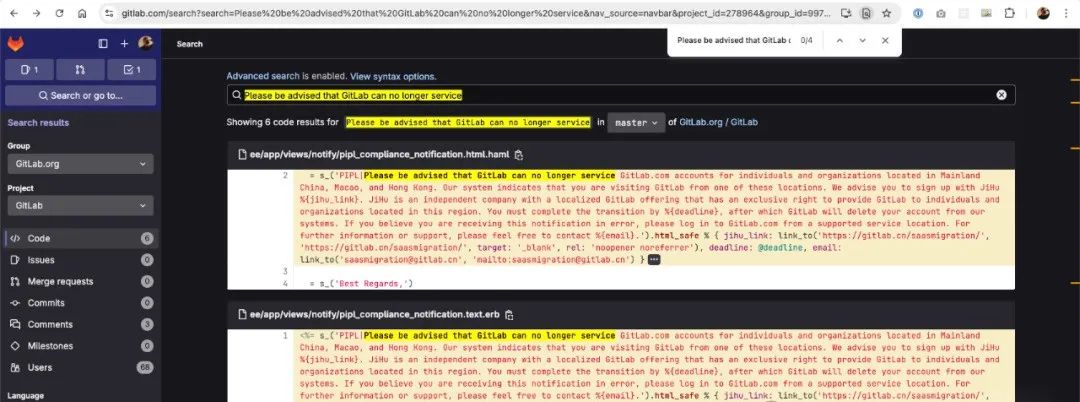Select the Commits search scope
The image size is (1080, 402).
tap(81, 303)
